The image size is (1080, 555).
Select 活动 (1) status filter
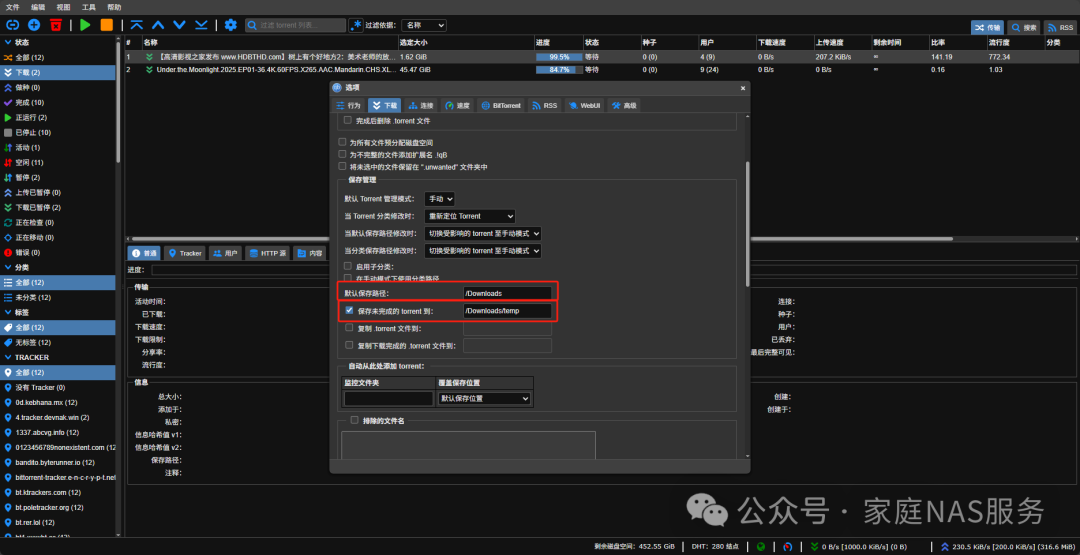pos(58,147)
